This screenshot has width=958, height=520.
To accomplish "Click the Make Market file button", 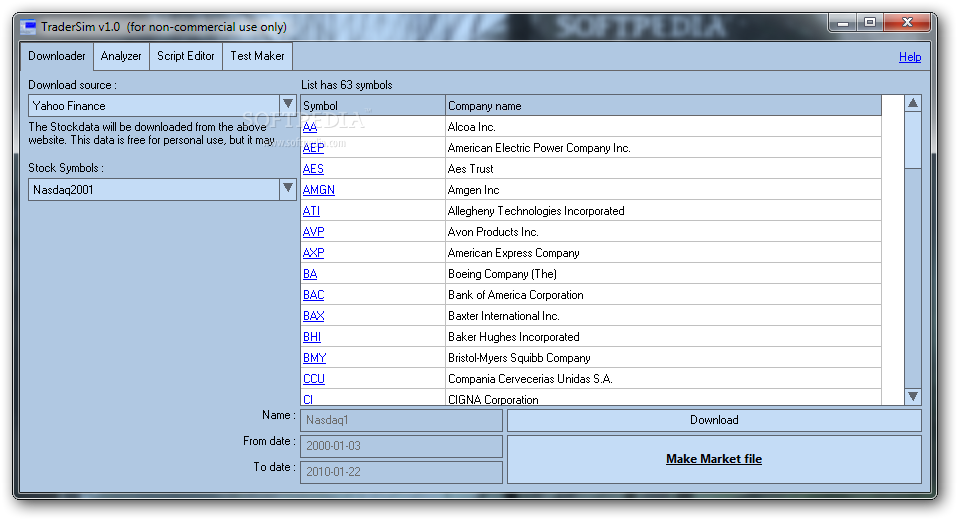I will point(714,460).
